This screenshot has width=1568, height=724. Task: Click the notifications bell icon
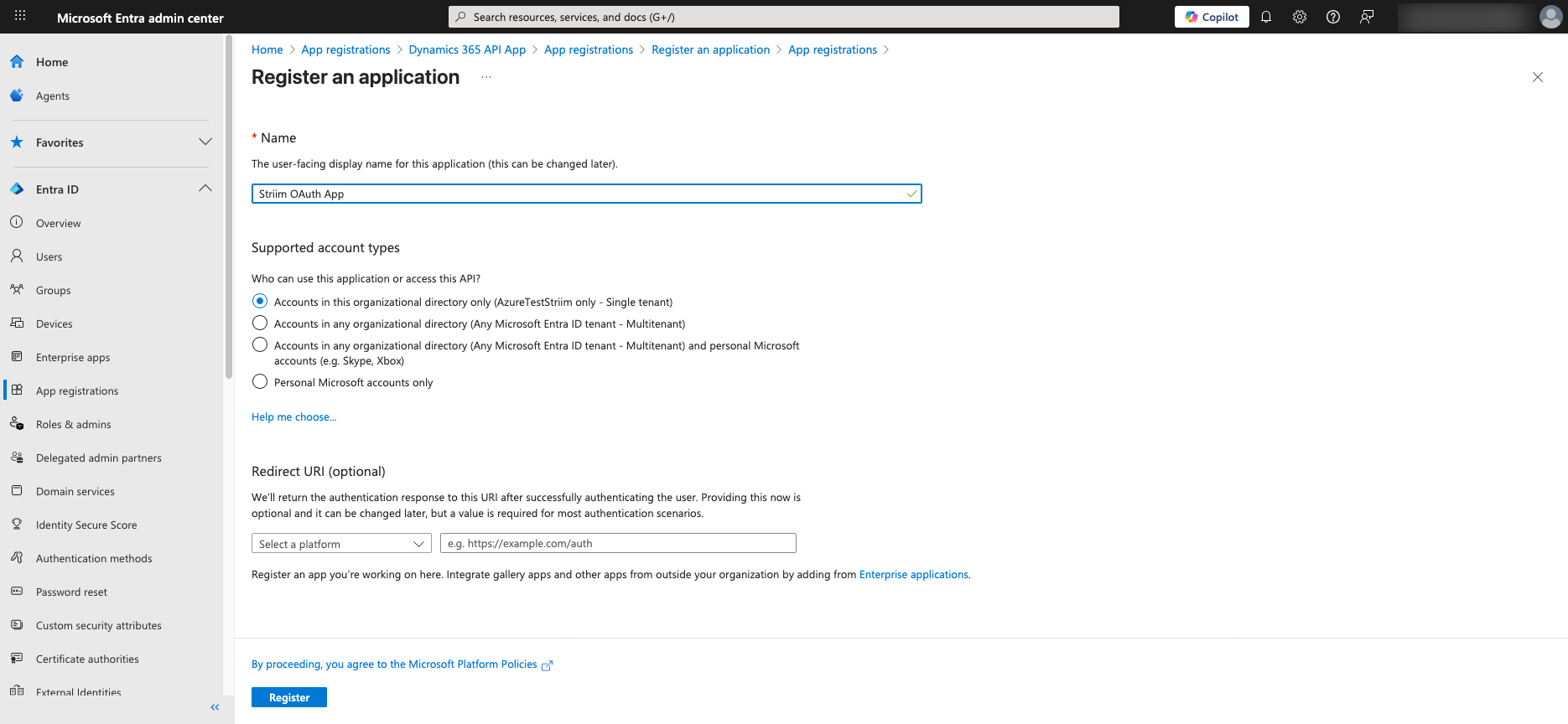point(1266,16)
